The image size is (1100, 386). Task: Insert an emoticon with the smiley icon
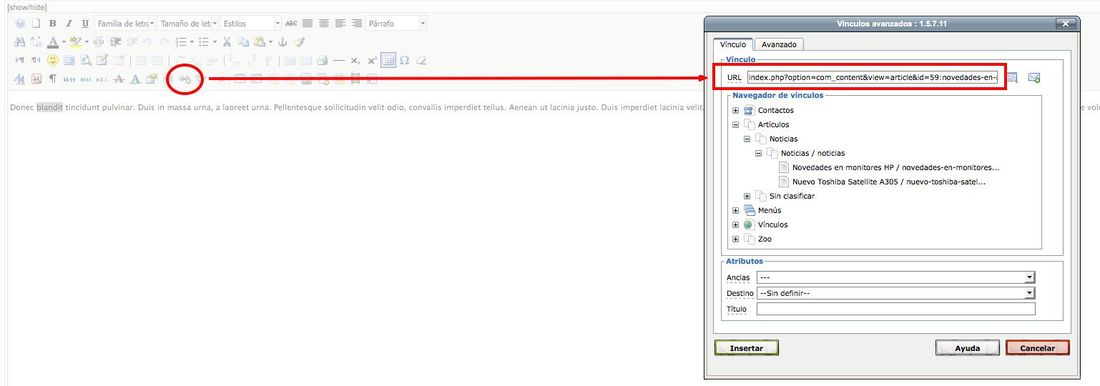[53, 60]
